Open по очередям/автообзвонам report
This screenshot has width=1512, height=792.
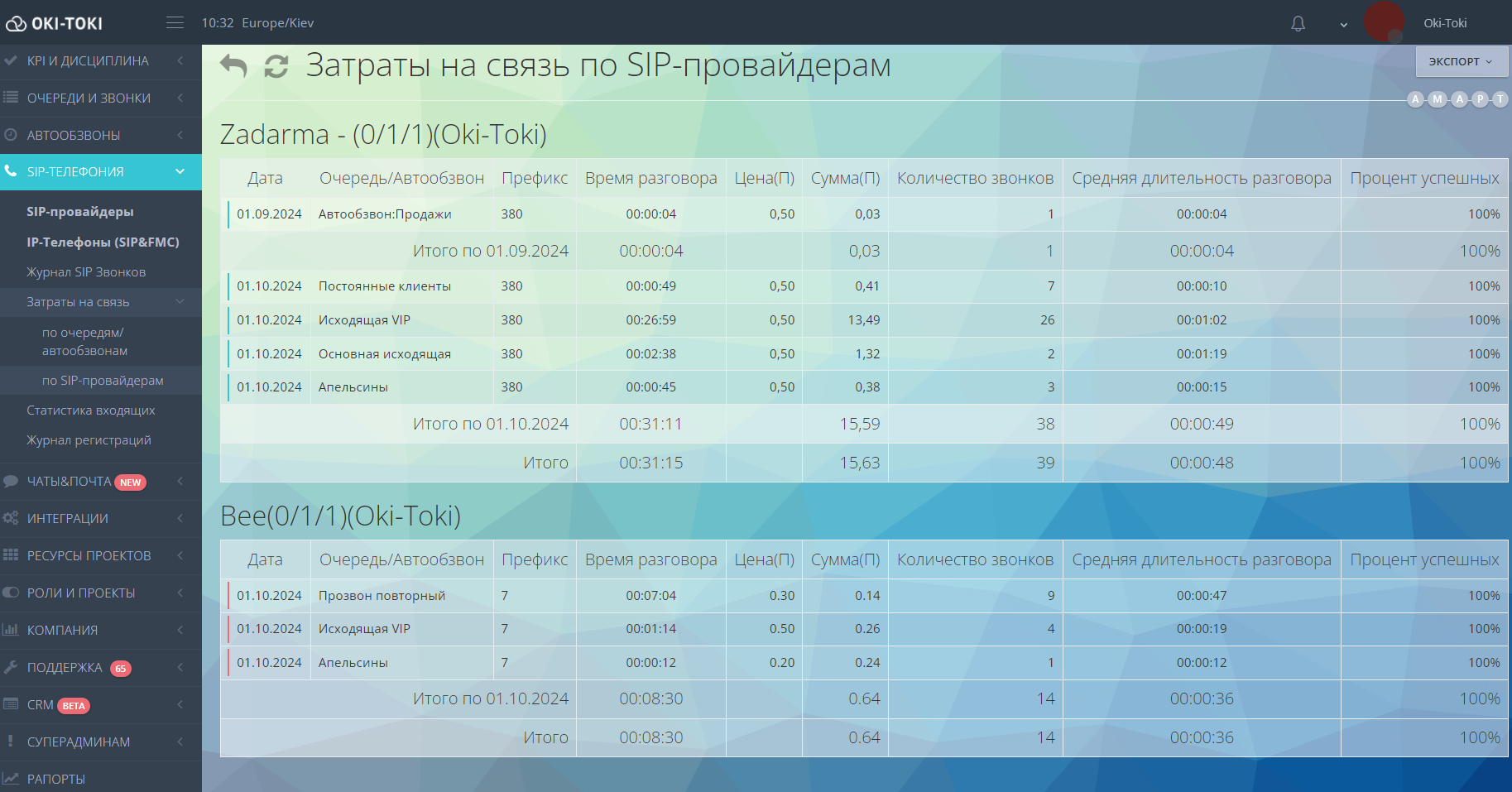[84, 342]
